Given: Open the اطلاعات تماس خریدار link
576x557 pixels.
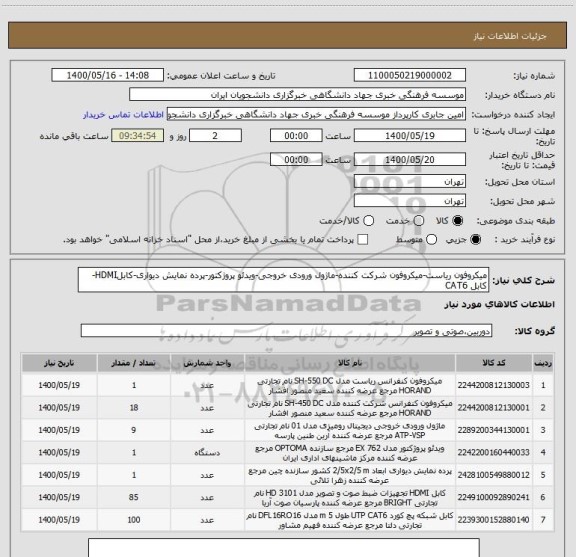Looking at the screenshot, I should point(123,115).
